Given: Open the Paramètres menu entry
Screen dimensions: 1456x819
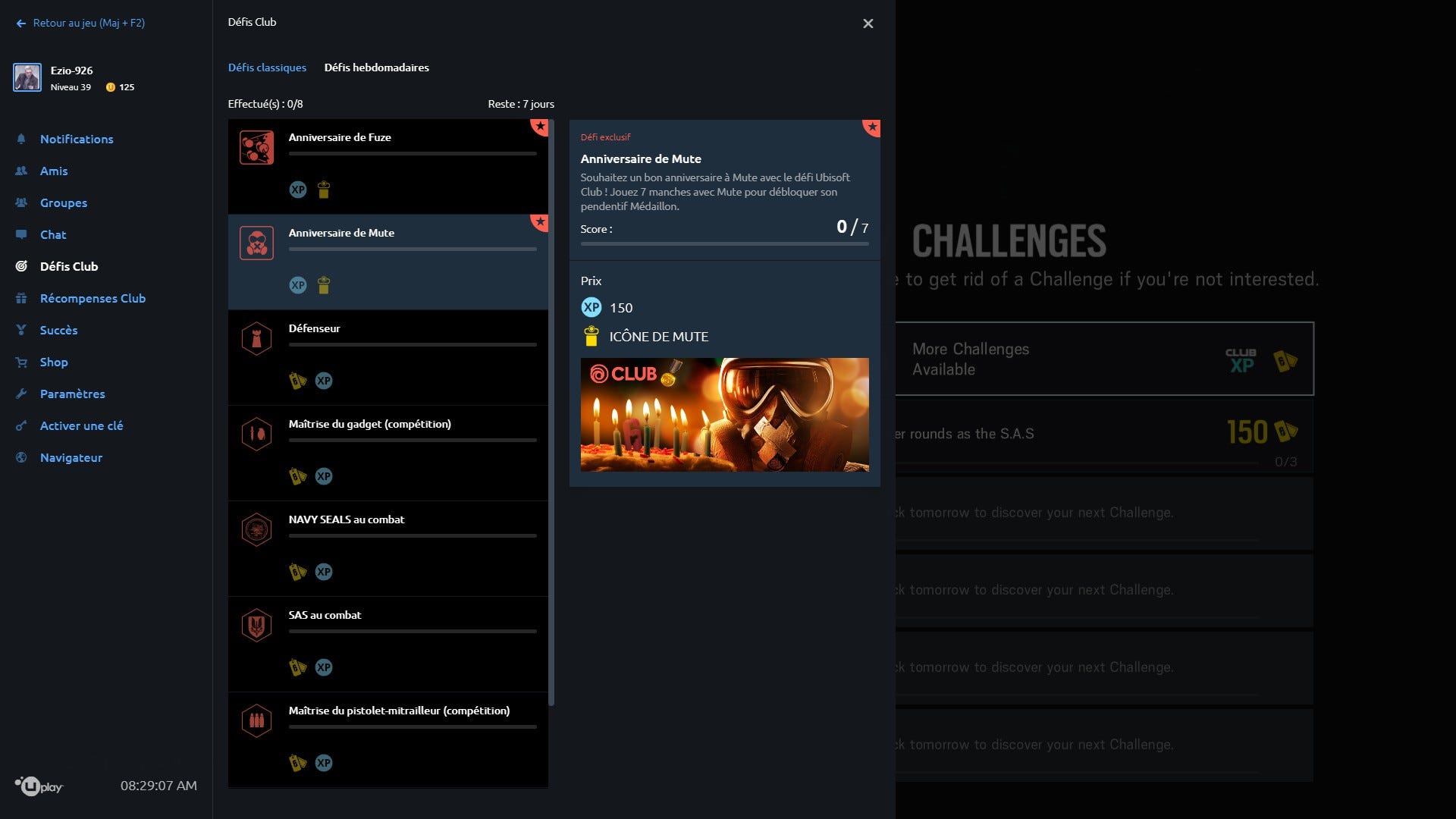Looking at the screenshot, I should coord(73,394).
